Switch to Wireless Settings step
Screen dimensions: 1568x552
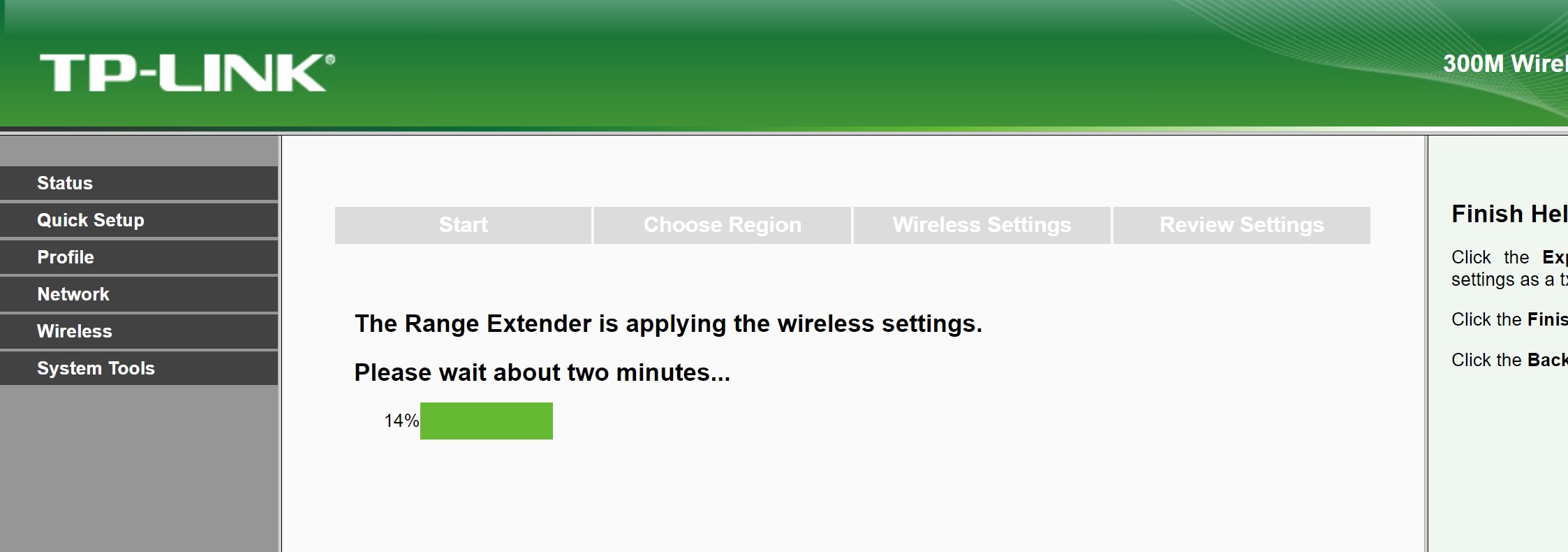coord(982,225)
